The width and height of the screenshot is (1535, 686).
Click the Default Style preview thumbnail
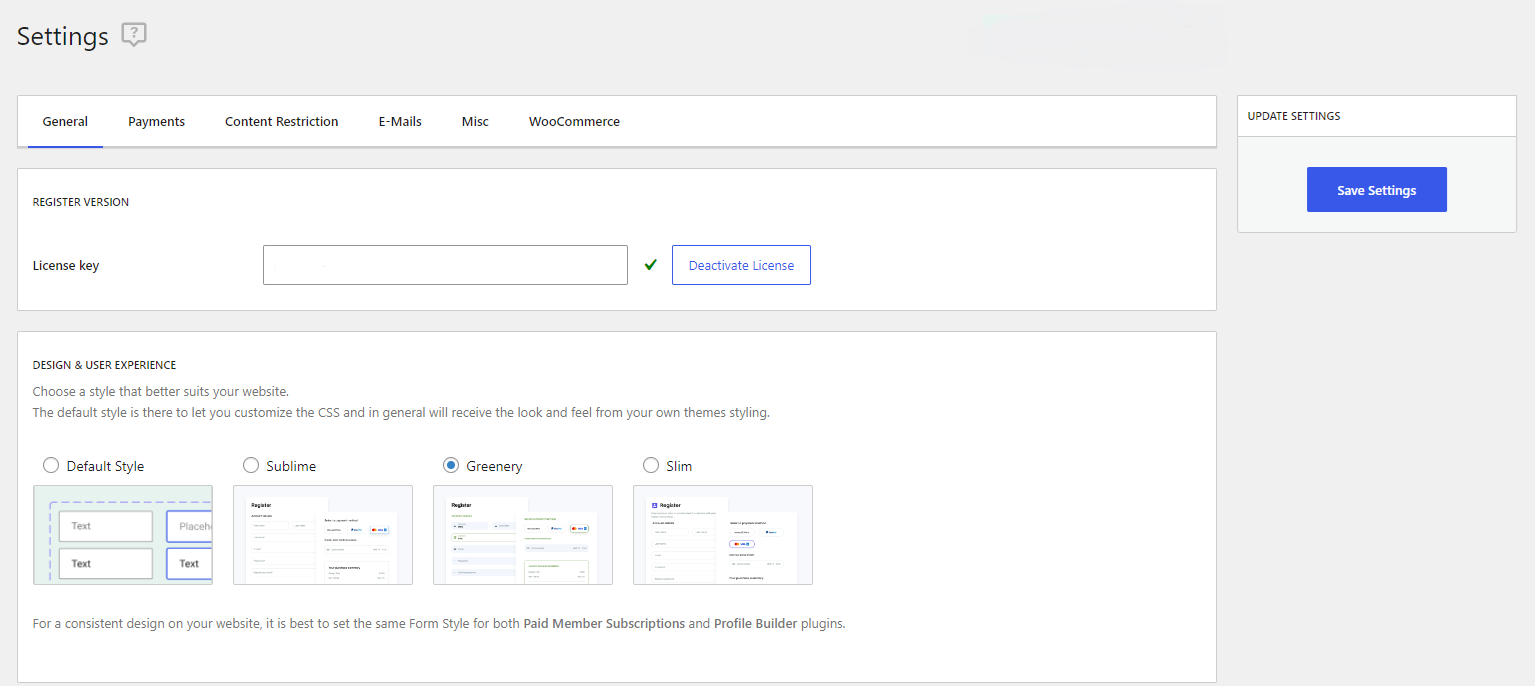point(123,535)
